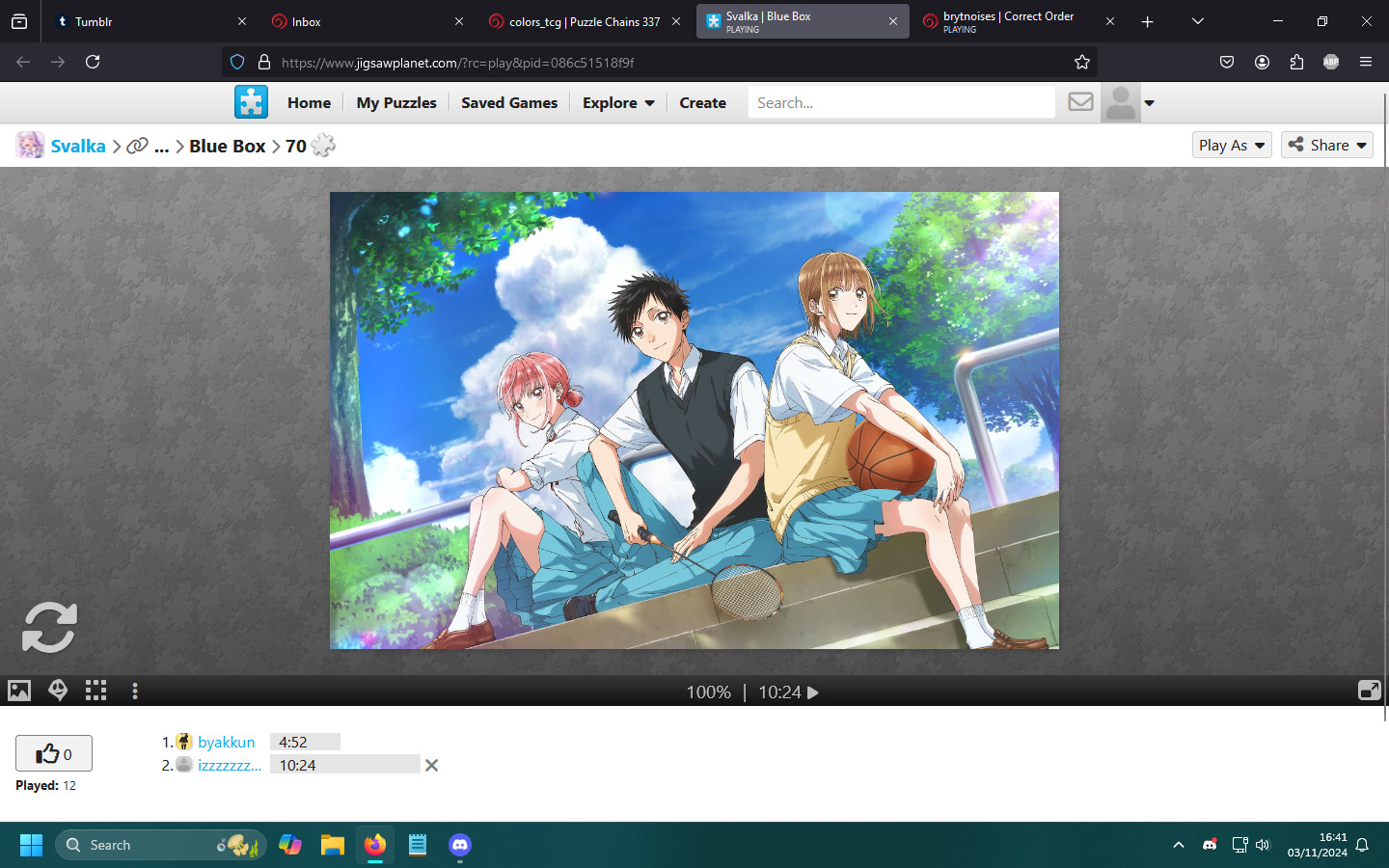Click the Played: 12 counter text
The image size is (1389, 868).
[45, 785]
